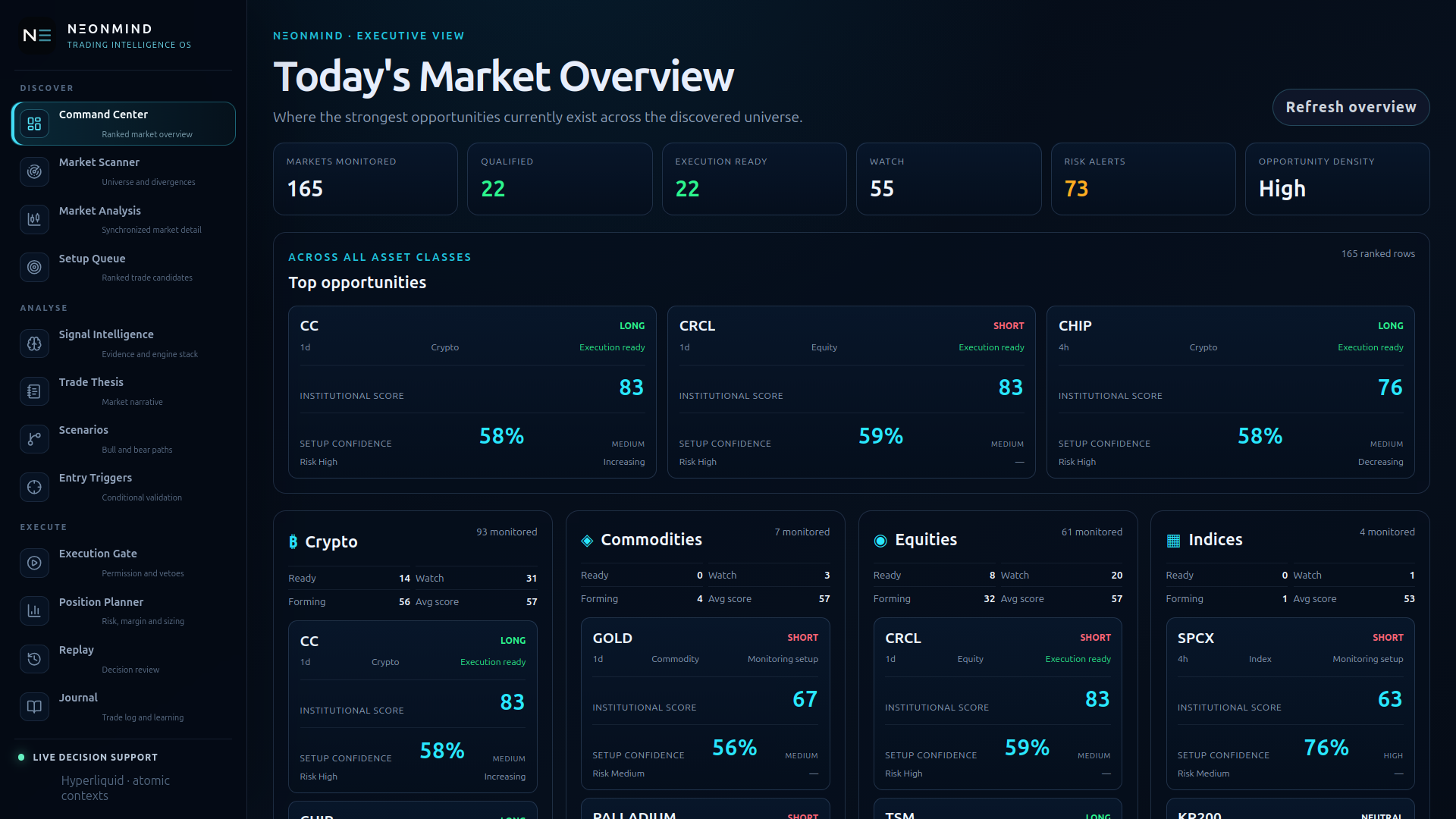Screen dimensions: 1456x819
Task: Open Trade Thesis document icon
Action: (34, 391)
